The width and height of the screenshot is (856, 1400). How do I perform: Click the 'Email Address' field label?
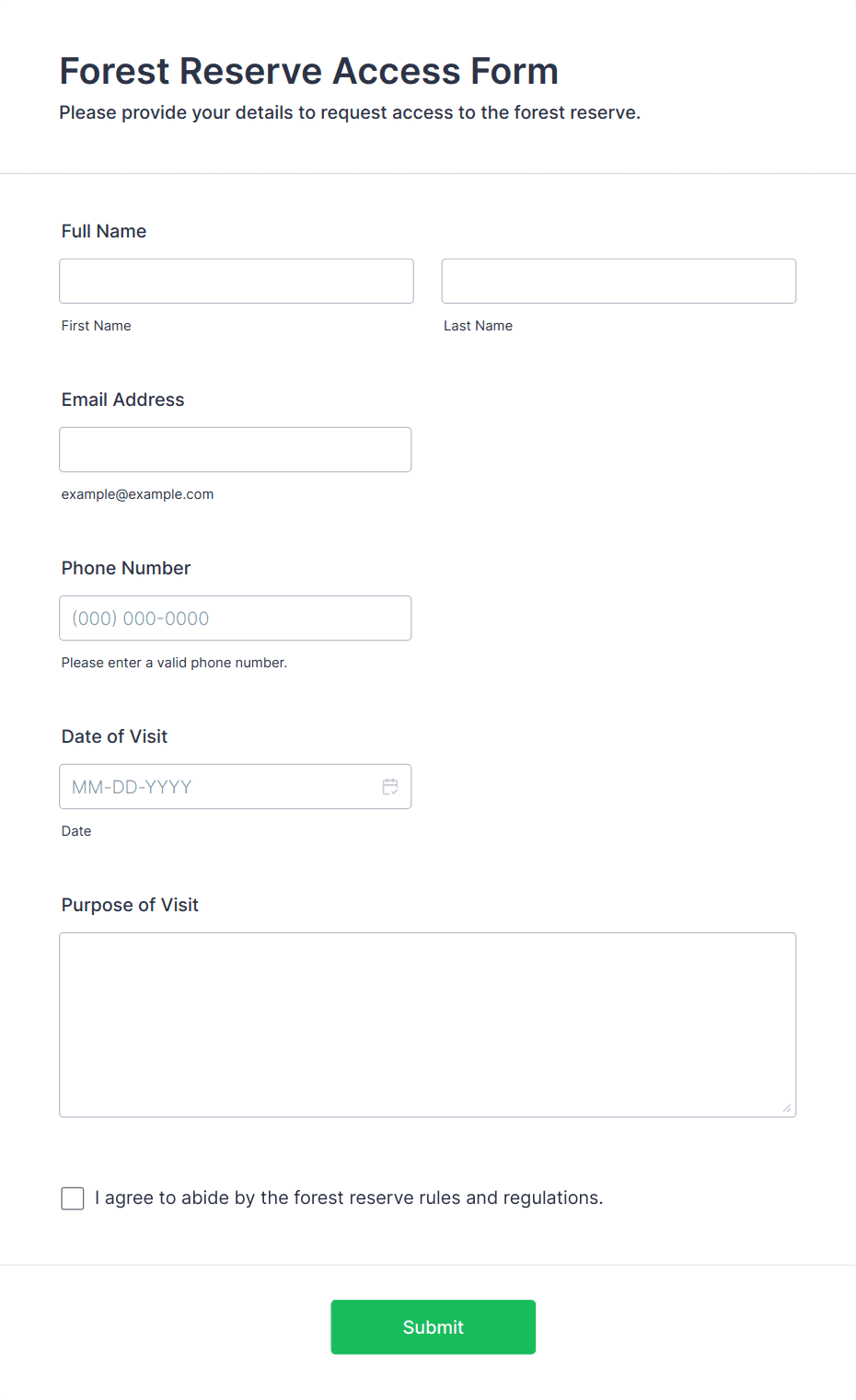tap(123, 399)
